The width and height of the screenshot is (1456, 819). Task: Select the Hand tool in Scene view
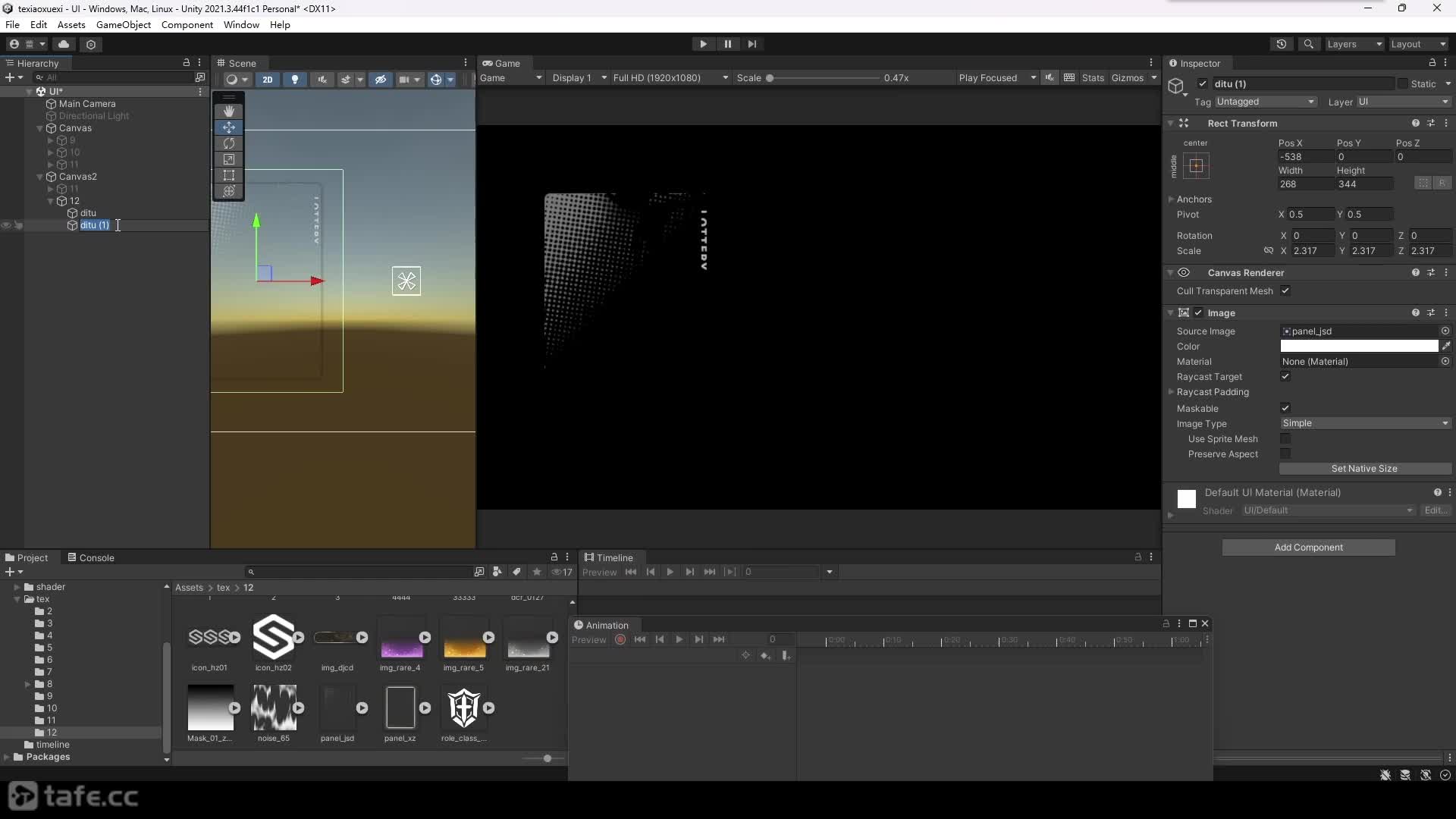point(229,111)
